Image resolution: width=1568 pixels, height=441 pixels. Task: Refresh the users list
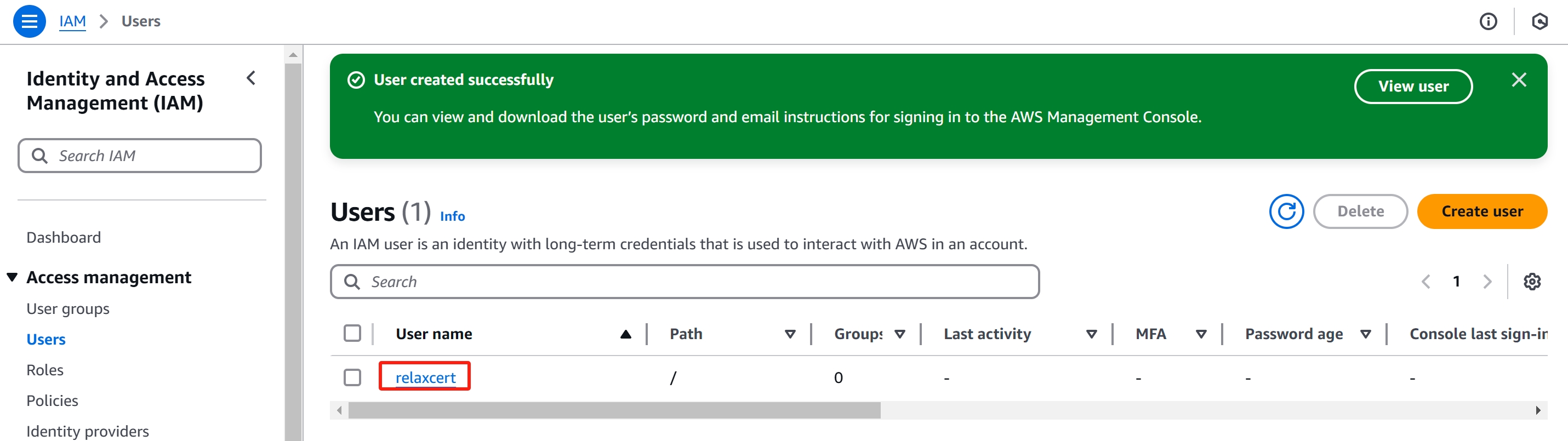click(x=1286, y=211)
